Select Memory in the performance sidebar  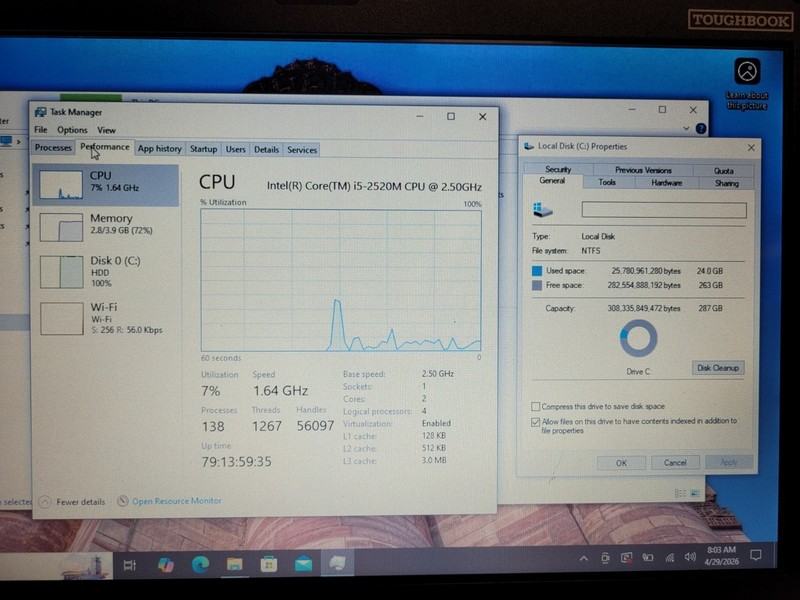pos(106,226)
